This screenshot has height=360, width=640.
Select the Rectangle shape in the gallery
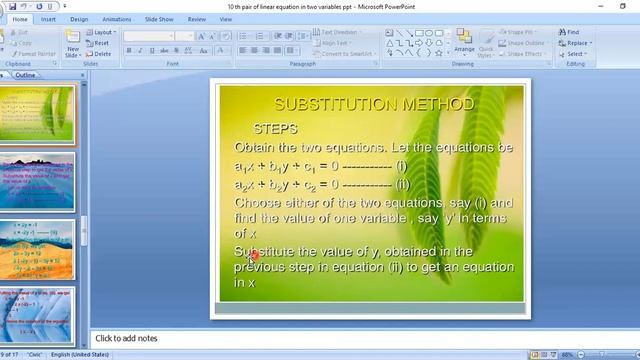coord(419,33)
